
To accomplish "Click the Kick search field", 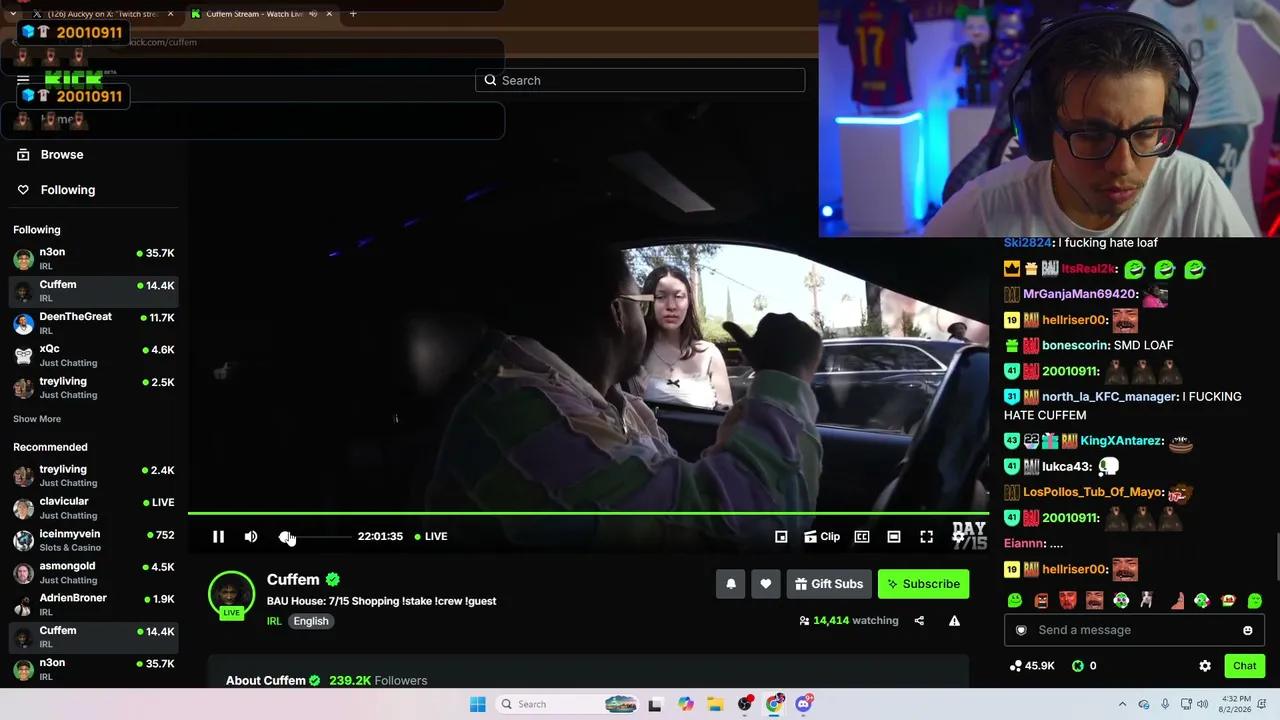I will pyautogui.click(x=640, y=80).
